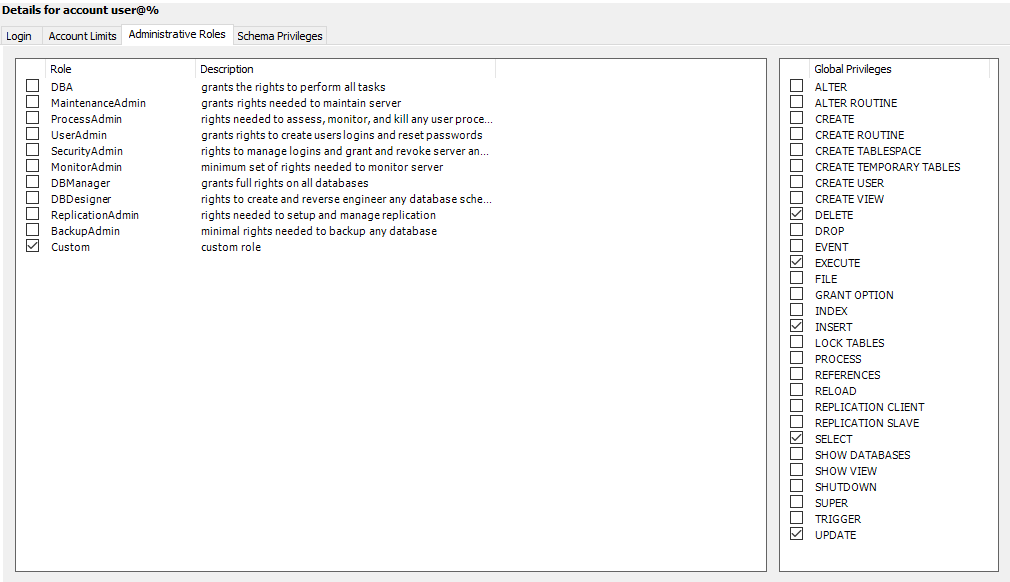The image size is (1010, 582).
Task: Switch to the Login tab
Action: coord(19,36)
